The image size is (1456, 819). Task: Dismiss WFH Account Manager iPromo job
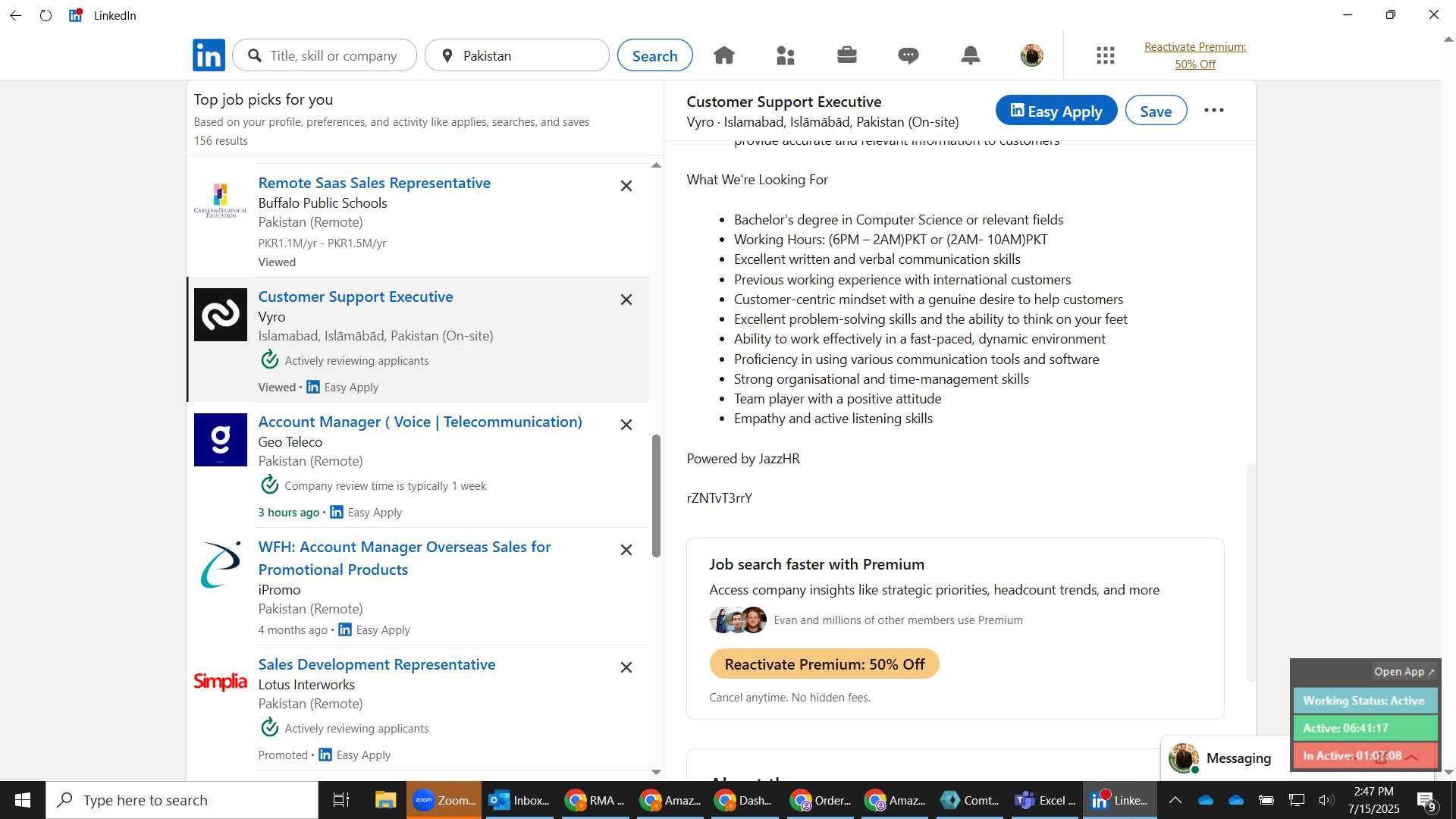pyautogui.click(x=626, y=550)
